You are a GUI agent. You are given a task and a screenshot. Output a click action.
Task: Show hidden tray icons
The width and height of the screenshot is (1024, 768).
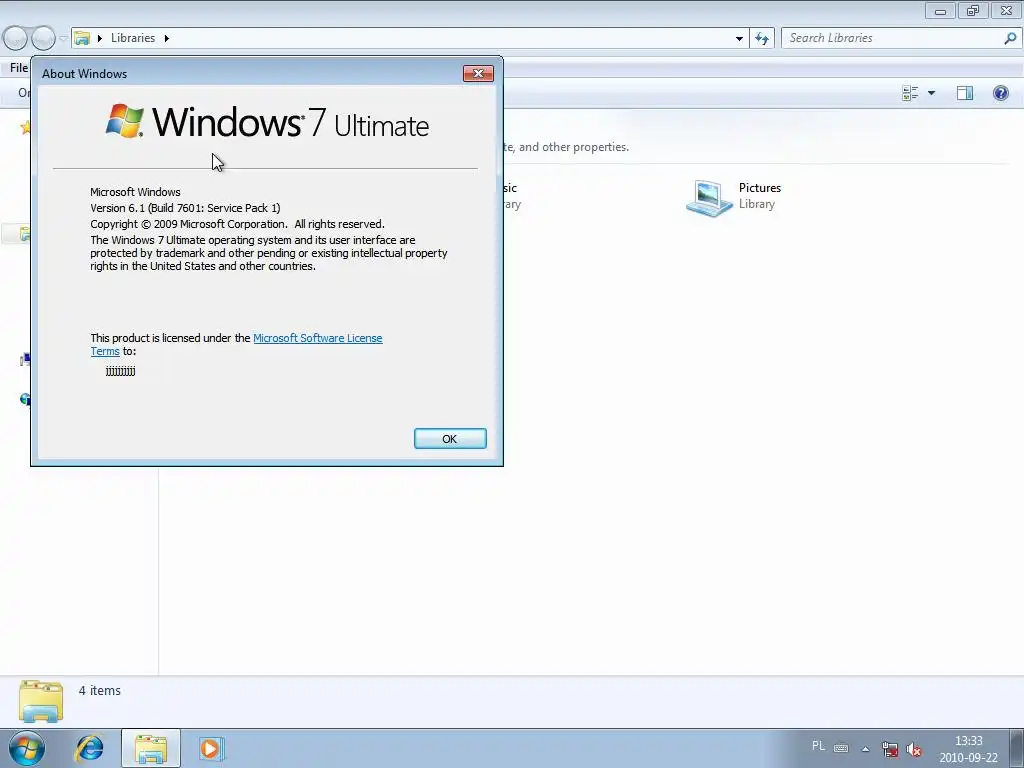(x=865, y=749)
